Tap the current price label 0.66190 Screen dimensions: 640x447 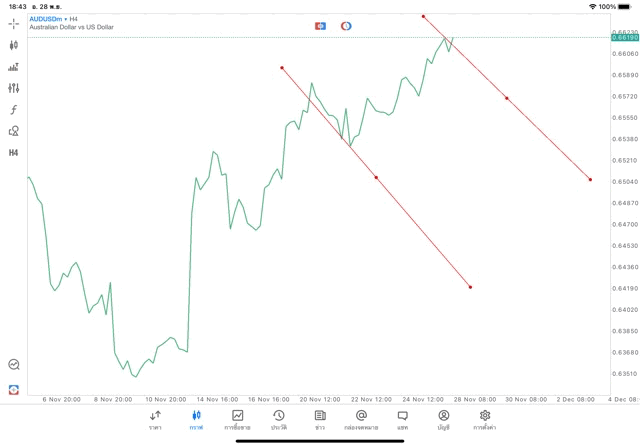tap(627, 37)
